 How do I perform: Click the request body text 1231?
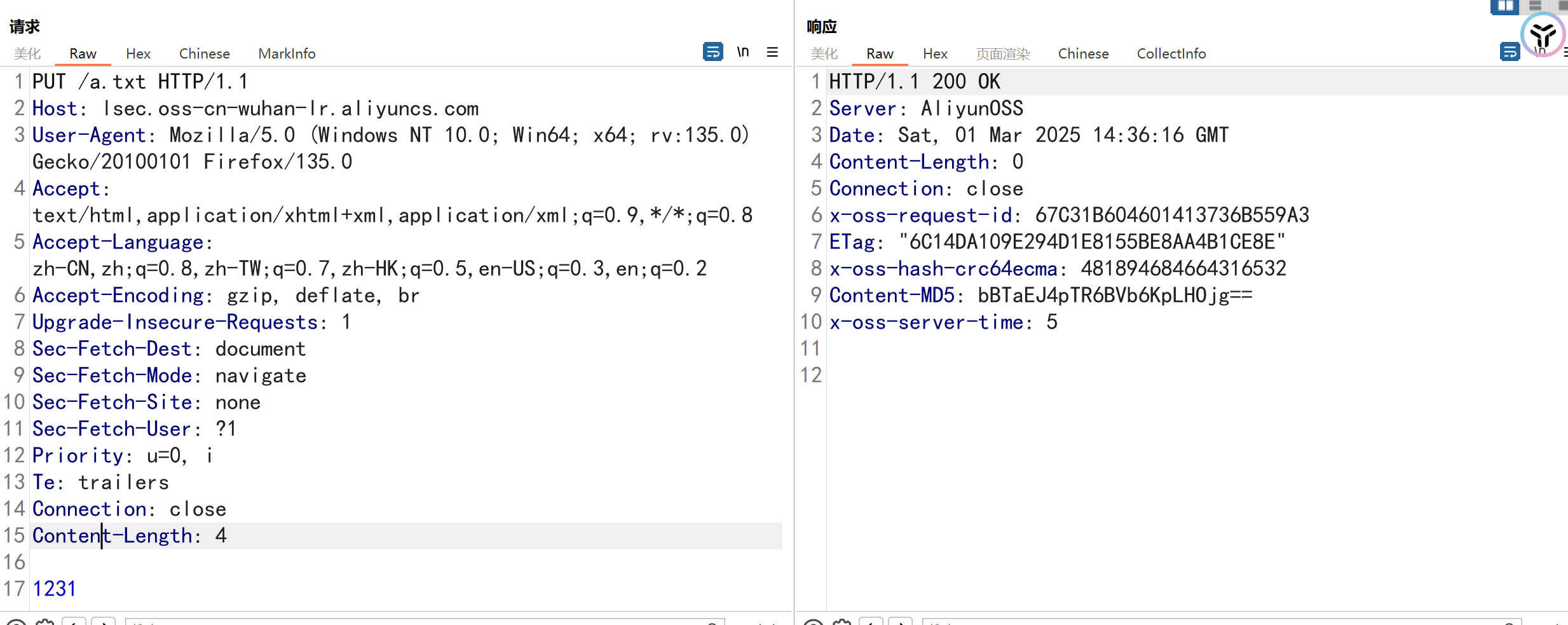pos(55,589)
